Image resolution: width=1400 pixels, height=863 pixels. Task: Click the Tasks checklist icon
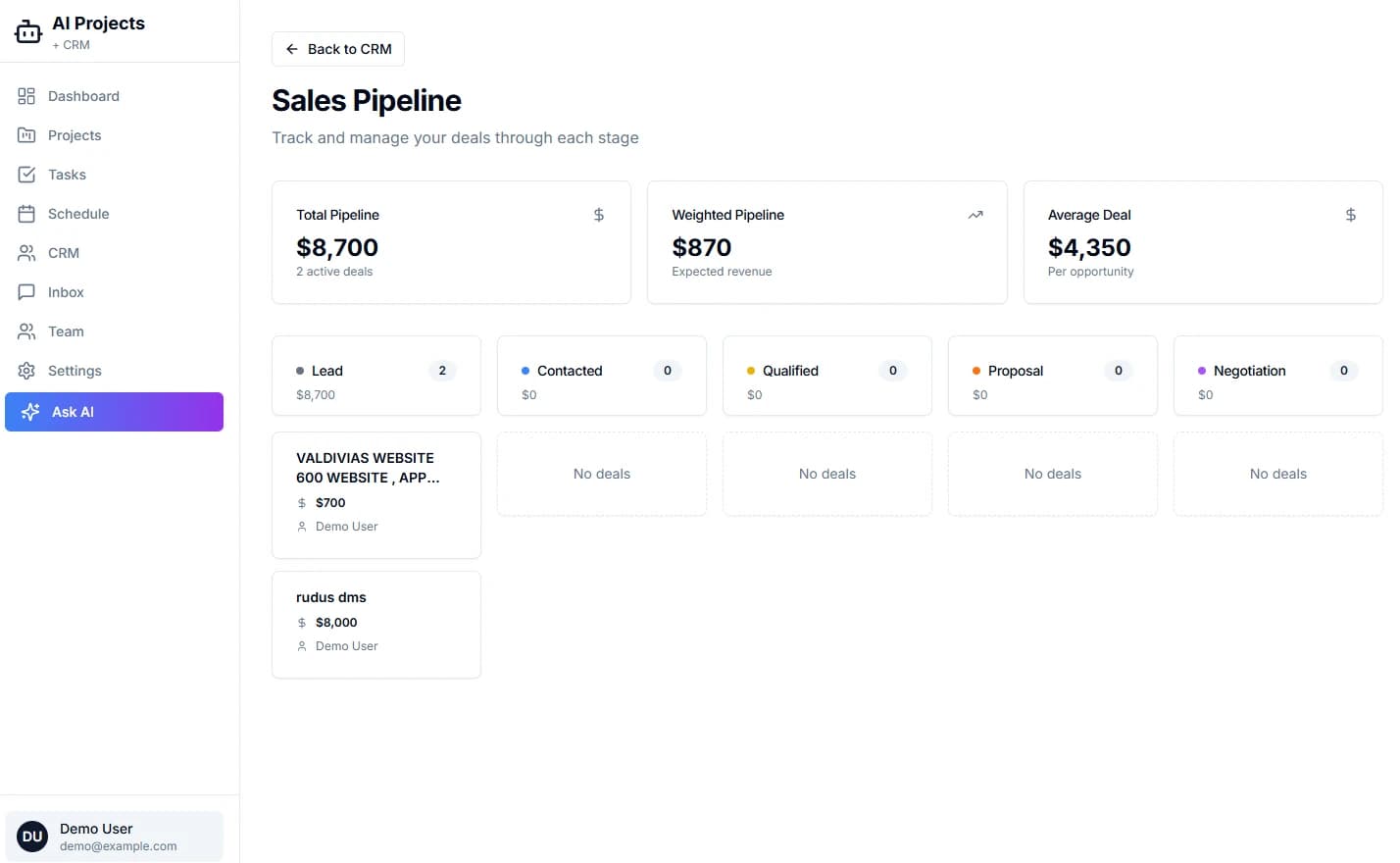27,174
